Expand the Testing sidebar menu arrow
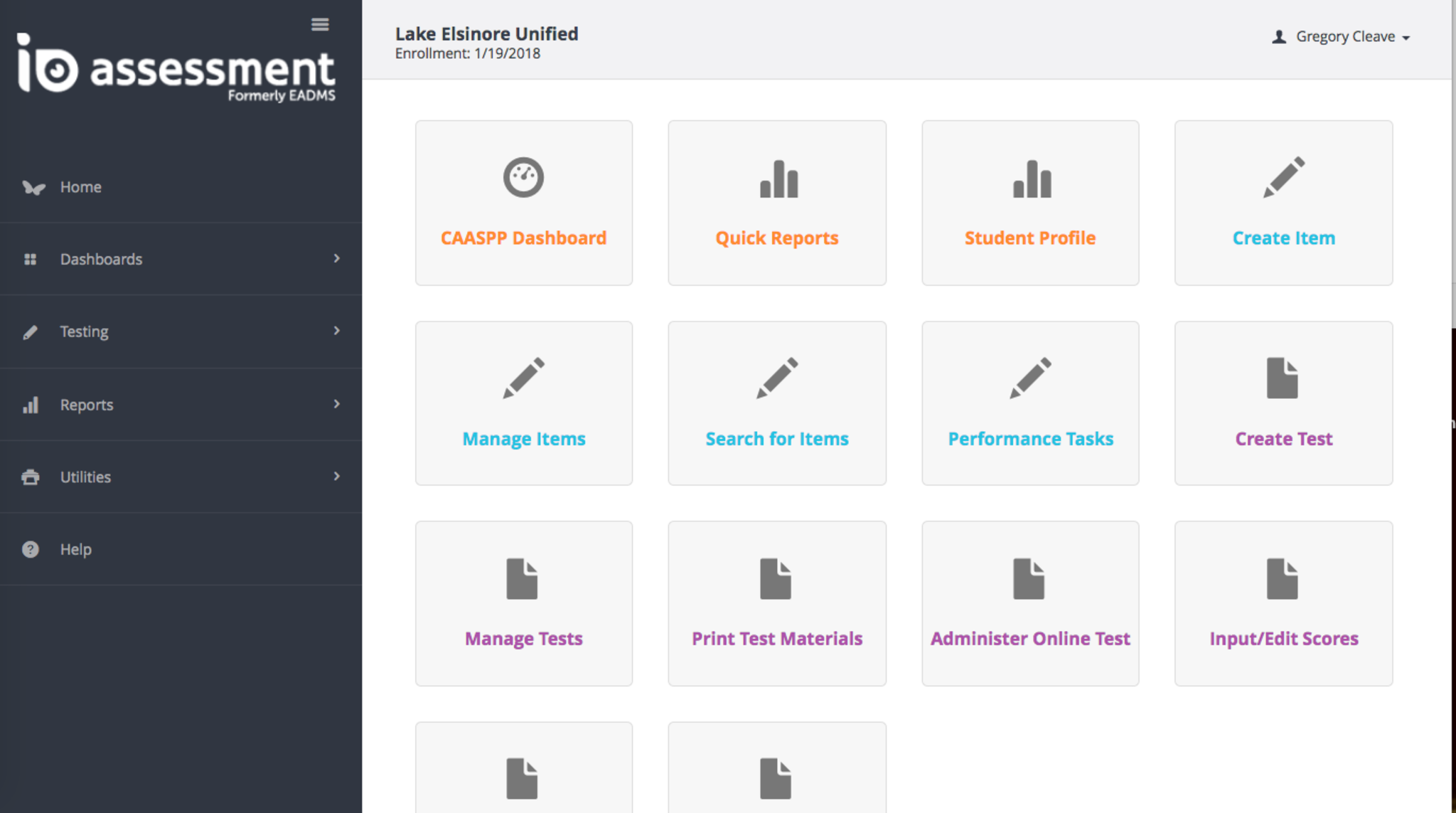 336,331
